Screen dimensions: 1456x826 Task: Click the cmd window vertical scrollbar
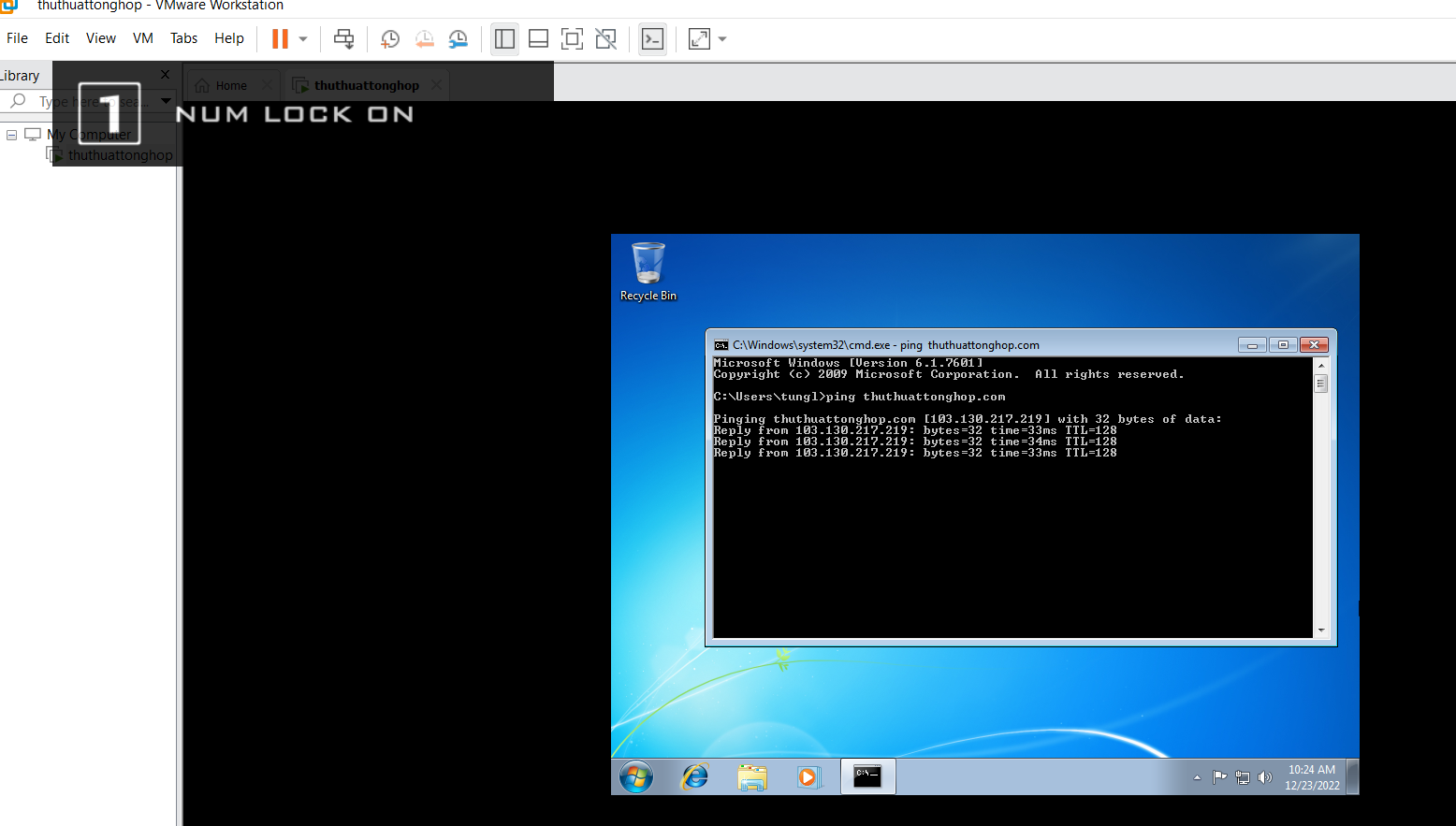[1320, 496]
